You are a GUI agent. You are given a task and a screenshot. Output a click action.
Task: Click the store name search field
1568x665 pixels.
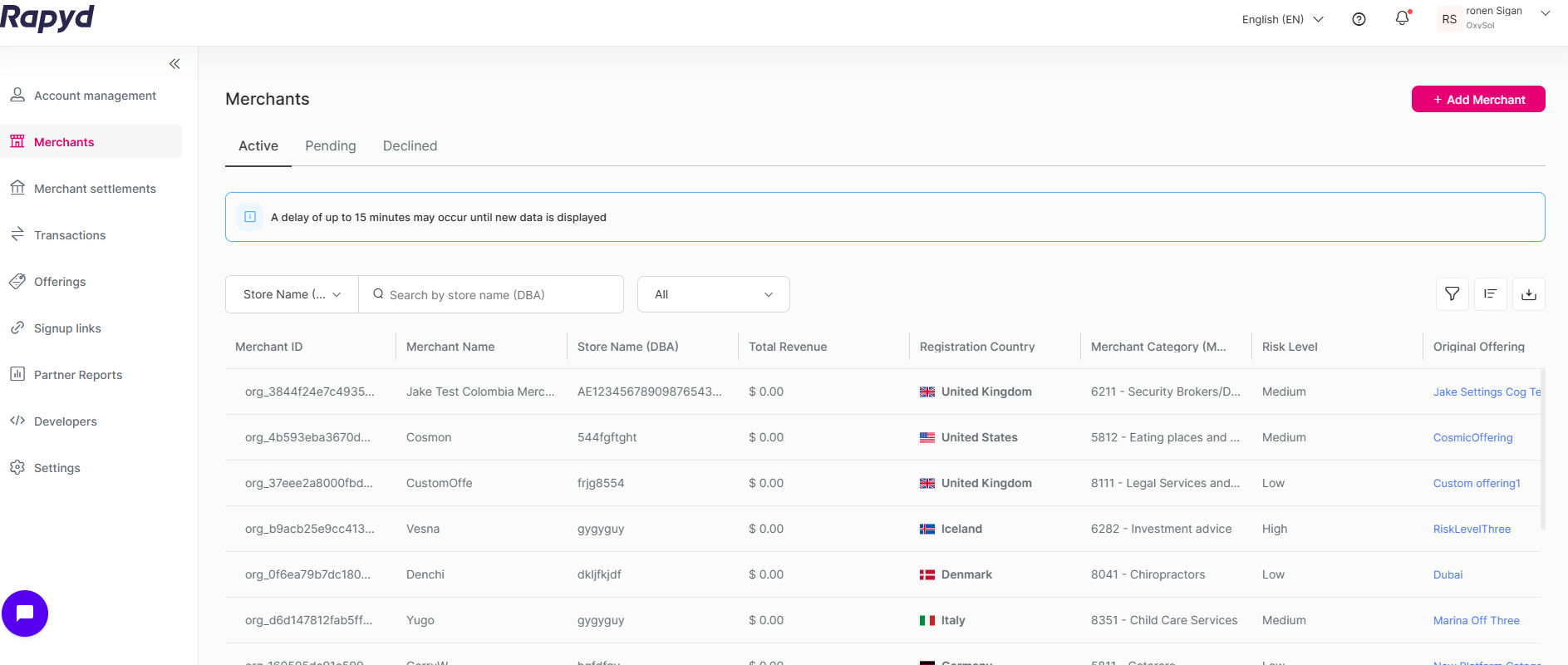(491, 294)
